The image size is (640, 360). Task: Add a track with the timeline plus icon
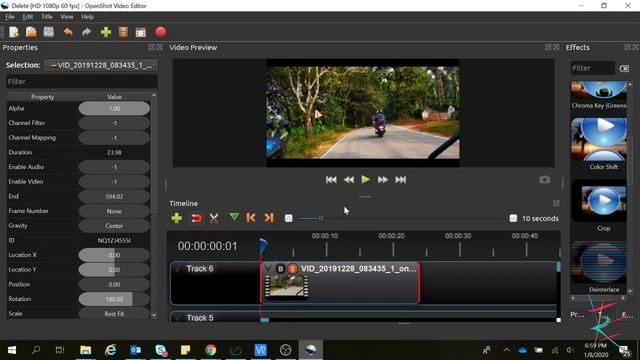[x=176, y=218]
